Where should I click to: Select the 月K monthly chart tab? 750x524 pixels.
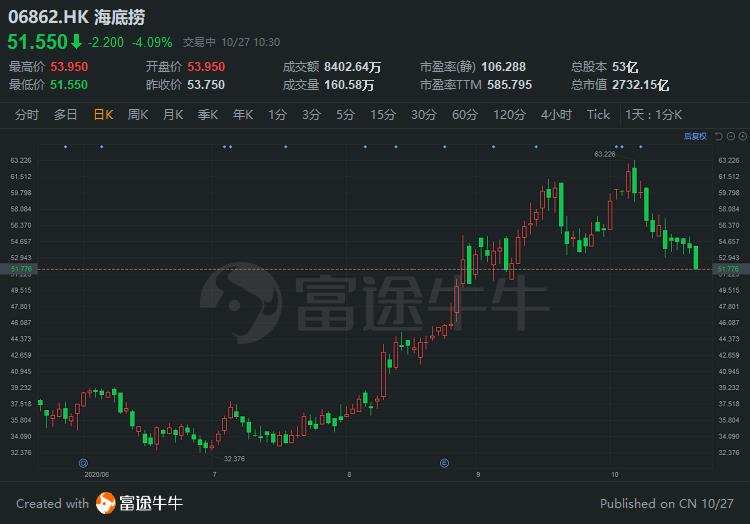pyautogui.click(x=173, y=115)
